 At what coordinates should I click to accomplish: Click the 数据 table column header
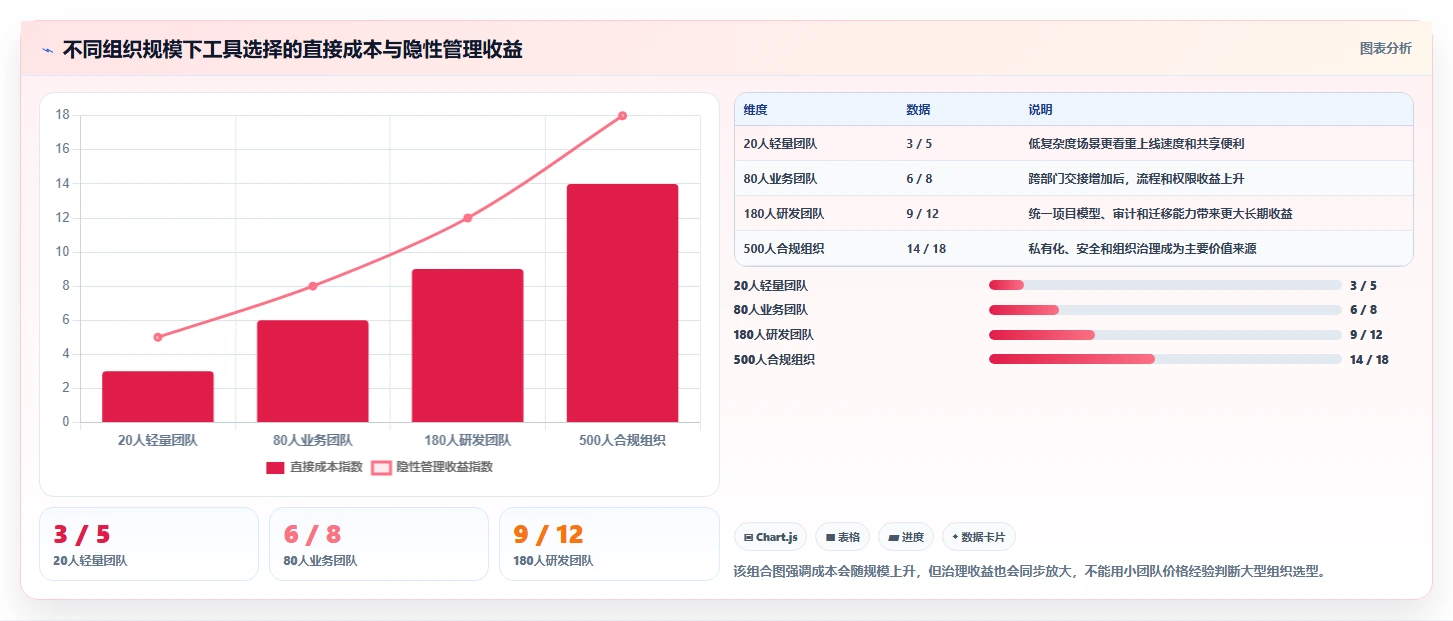[918, 109]
